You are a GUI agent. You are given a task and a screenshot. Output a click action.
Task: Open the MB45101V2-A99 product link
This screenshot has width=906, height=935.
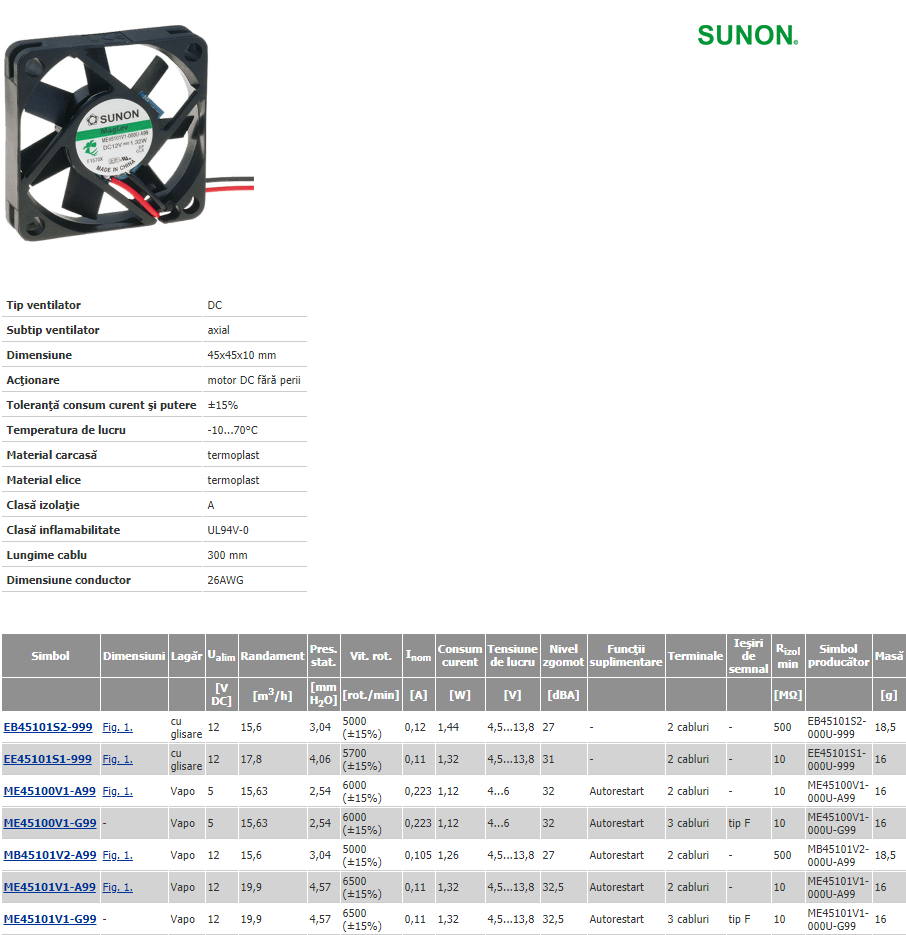50,855
